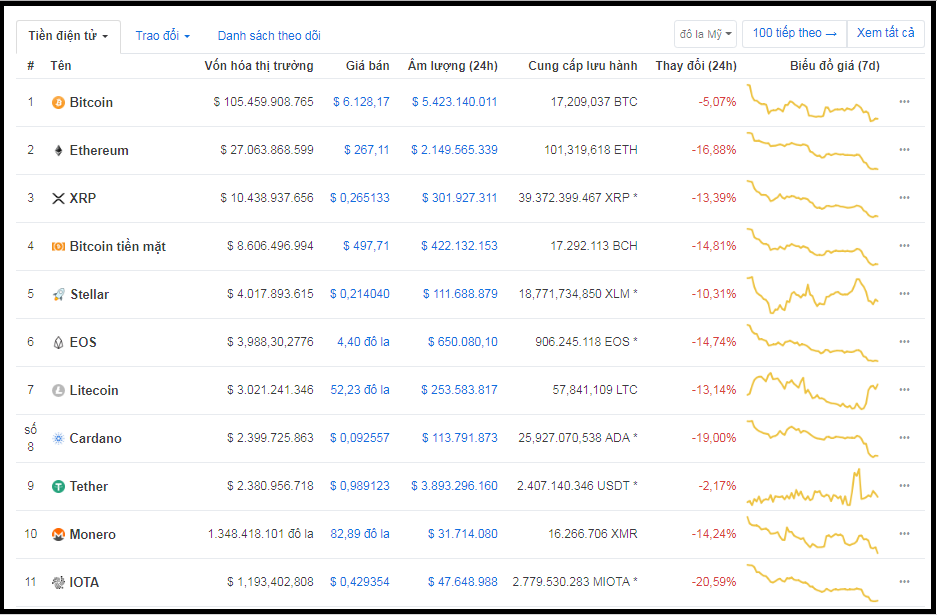
Task: Click the Litecoin logo icon
Action: pos(58,390)
